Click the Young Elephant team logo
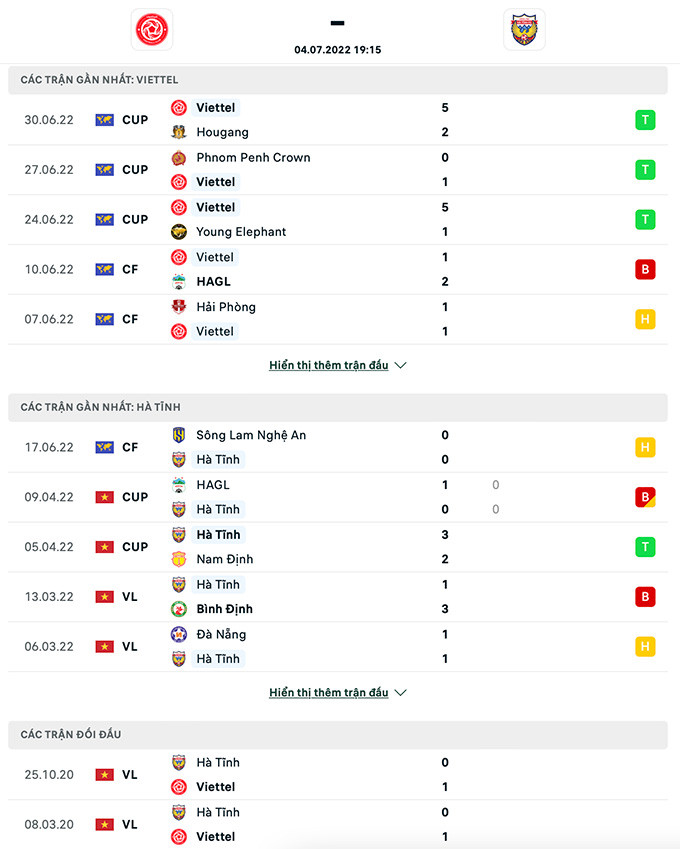The width and height of the screenshot is (680, 849). coord(179,232)
